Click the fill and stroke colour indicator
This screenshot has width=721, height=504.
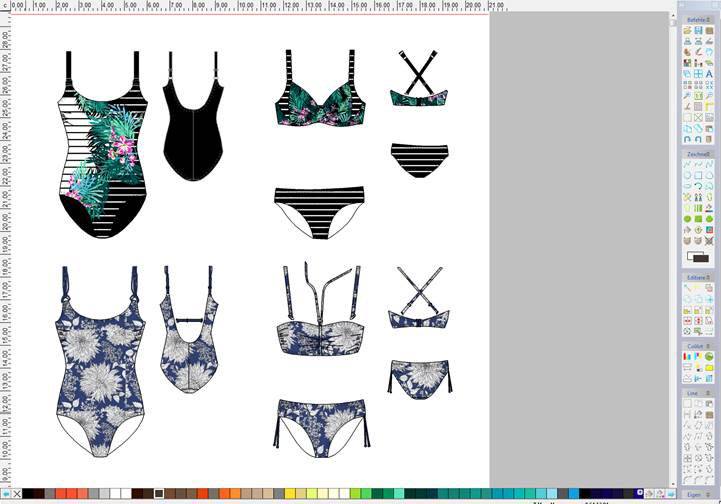(698, 258)
